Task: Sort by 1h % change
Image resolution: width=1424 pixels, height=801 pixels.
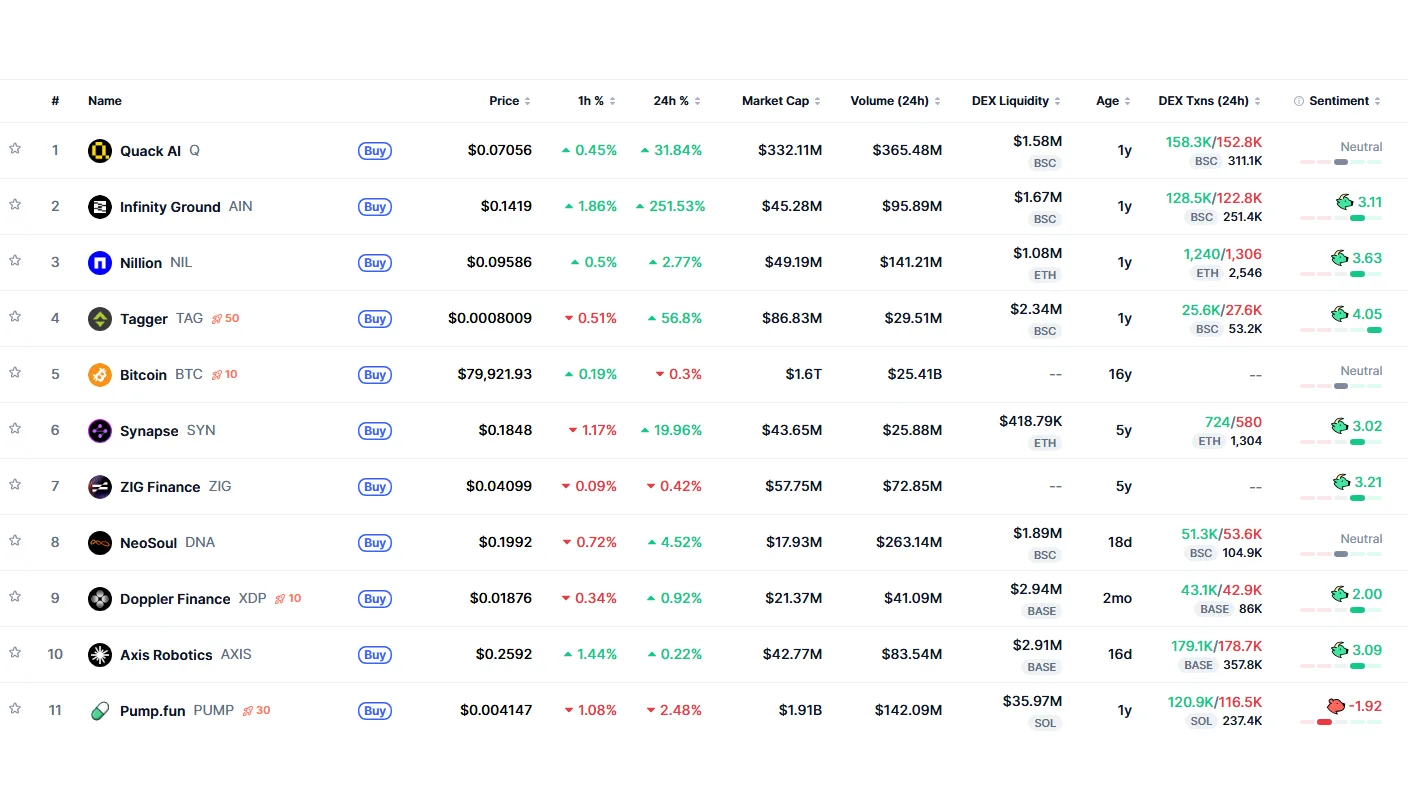Action: (x=597, y=101)
